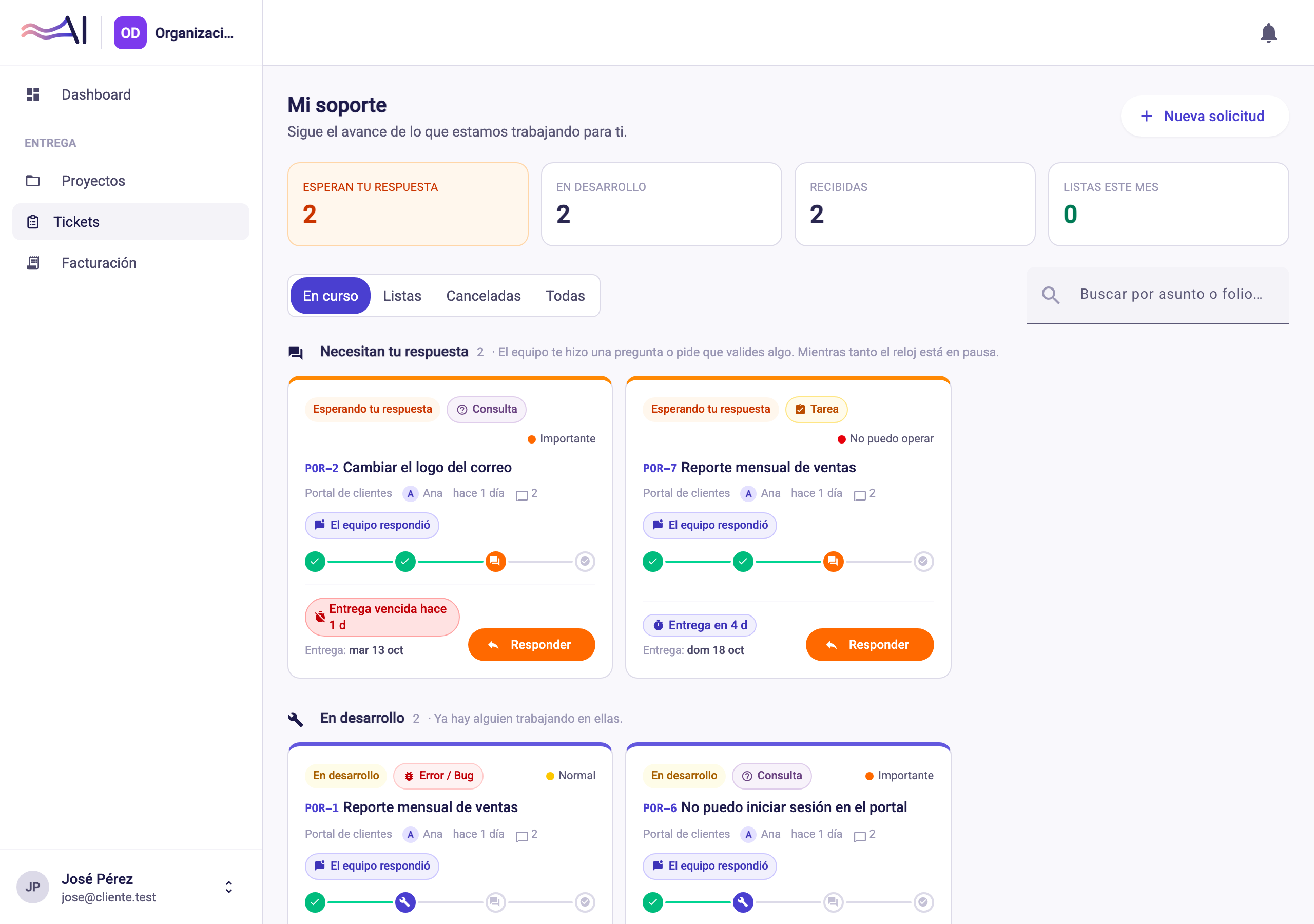Click Ana's avatar on POR-2 card
This screenshot has height=924, width=1314.
coord(410,493)
